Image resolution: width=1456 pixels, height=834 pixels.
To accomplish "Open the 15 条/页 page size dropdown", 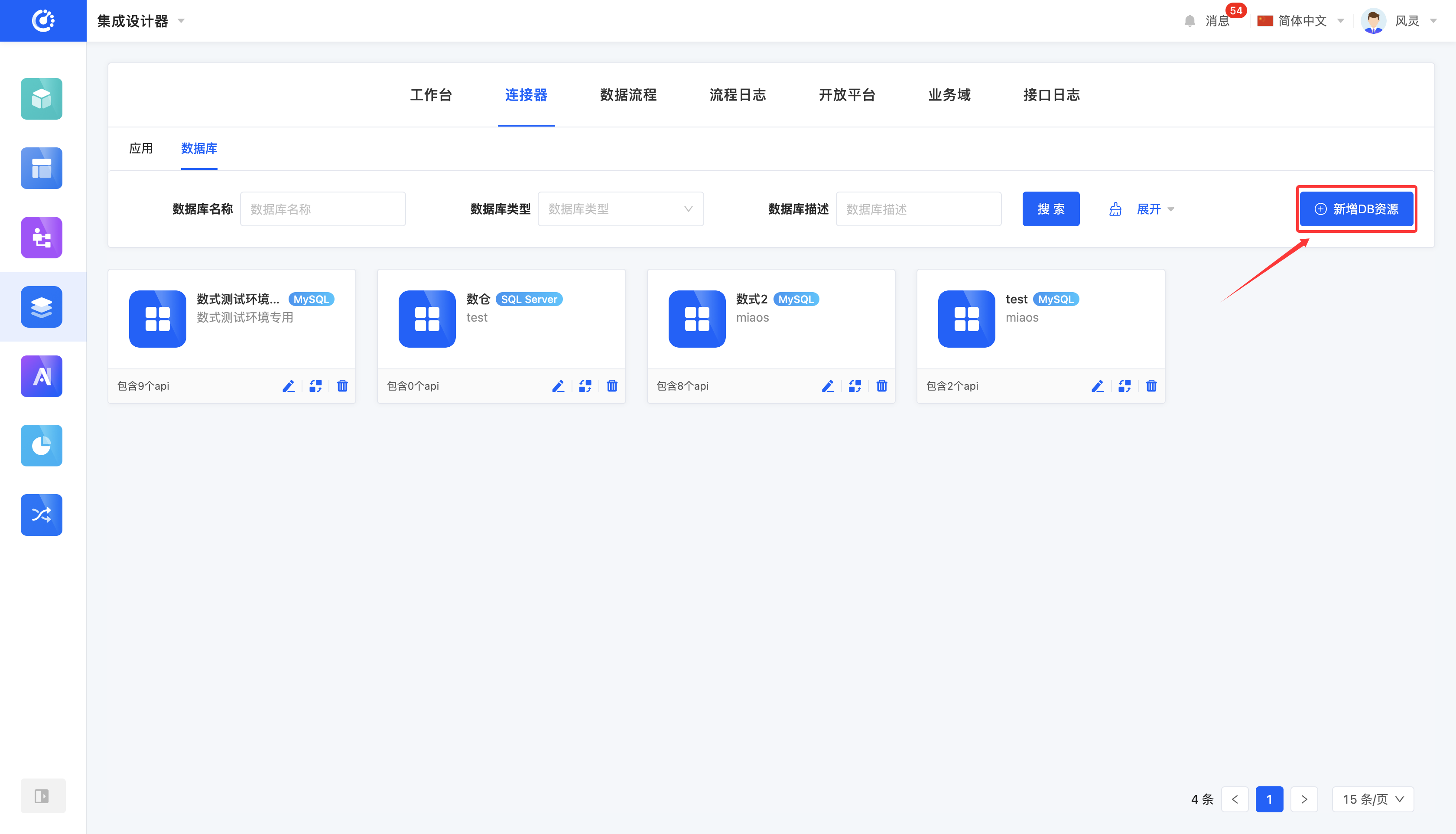I will tap(1372, 799).
